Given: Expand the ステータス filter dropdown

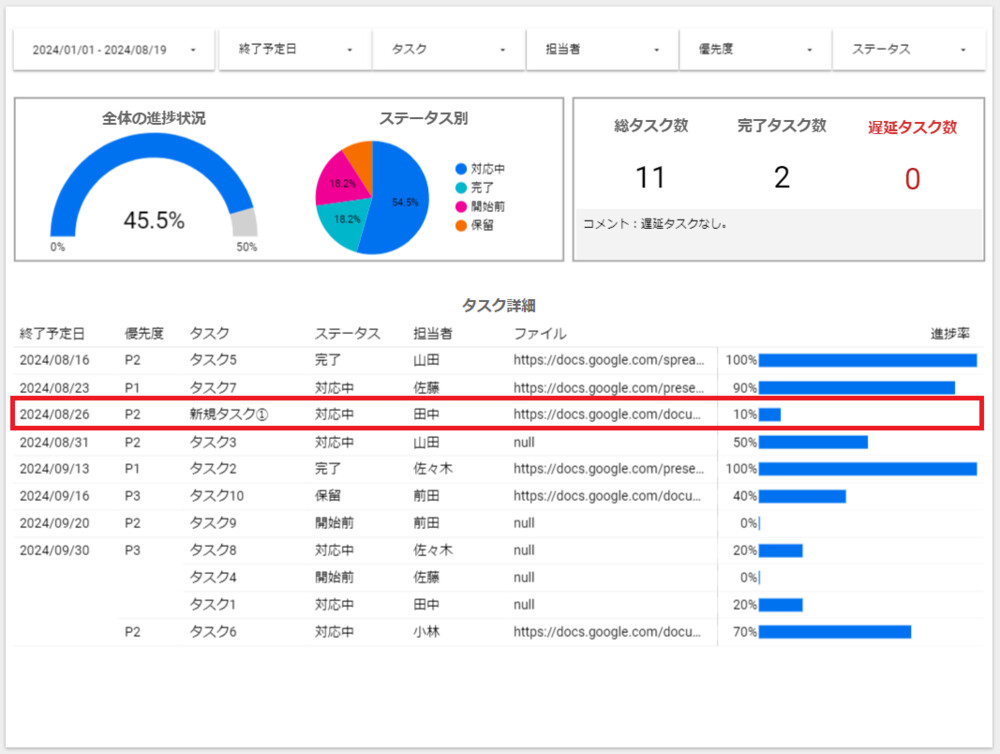Looking at the screenshot, I should [x=908, y=49].
